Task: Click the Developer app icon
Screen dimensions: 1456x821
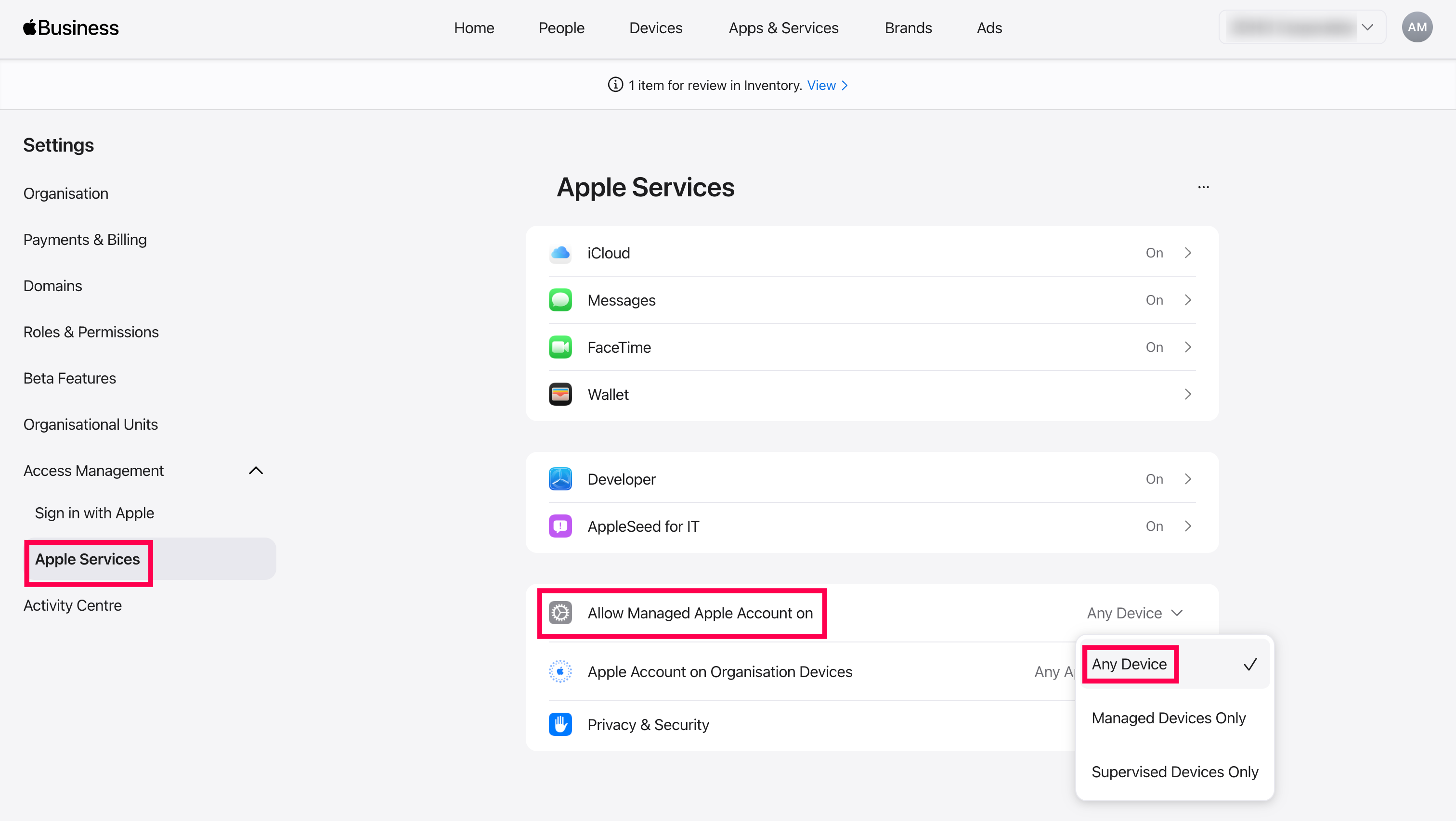Action: pyautogui.click(x=560, y=479)
